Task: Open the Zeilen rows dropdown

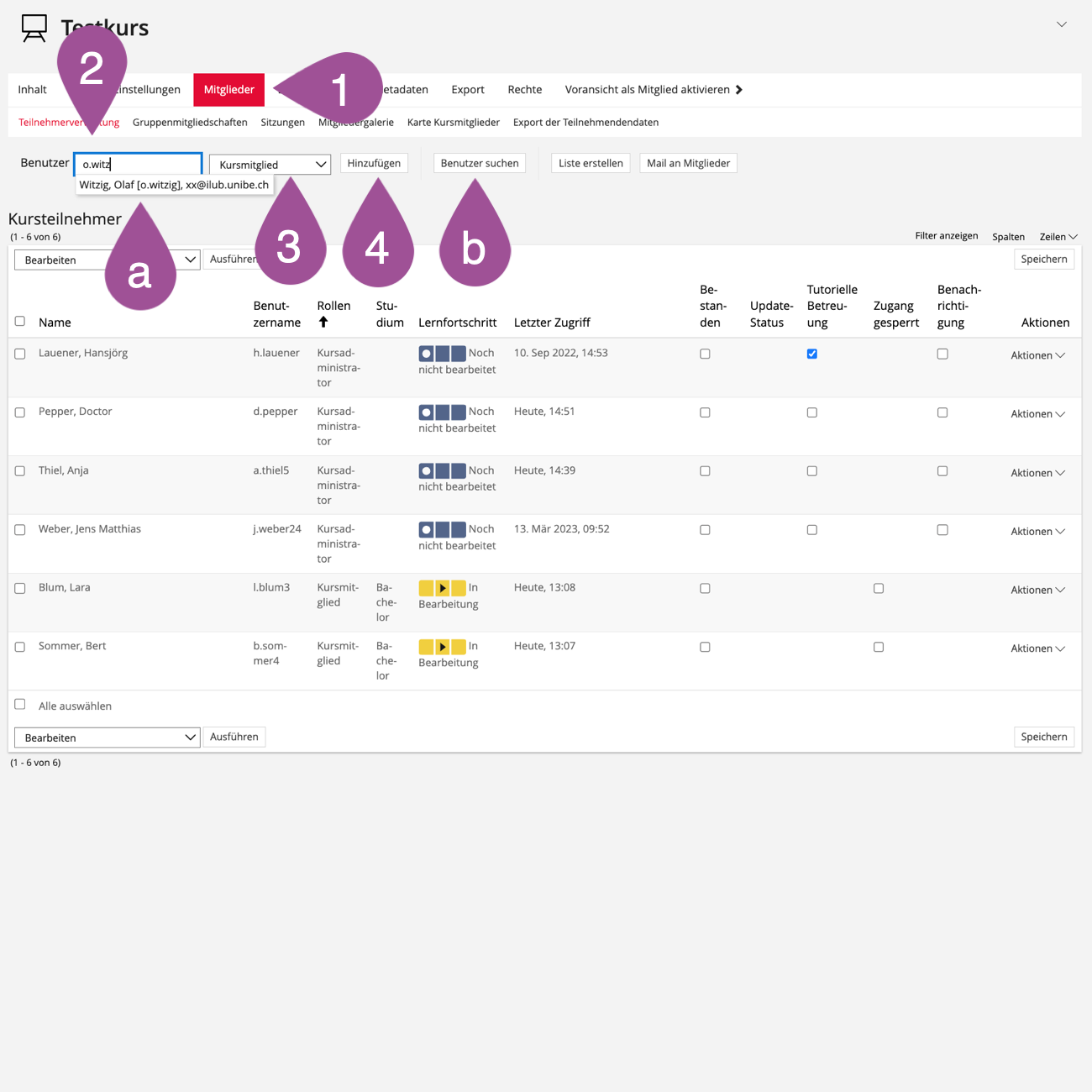Action: 1058,237
